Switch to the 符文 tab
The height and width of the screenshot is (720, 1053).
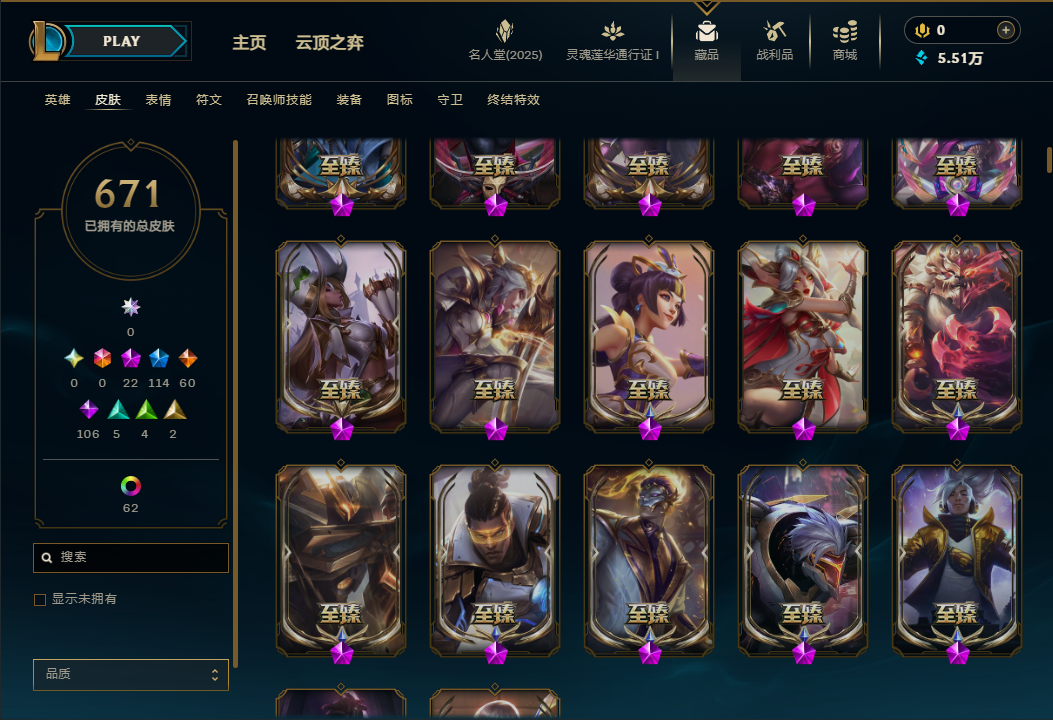click(209, 100)
